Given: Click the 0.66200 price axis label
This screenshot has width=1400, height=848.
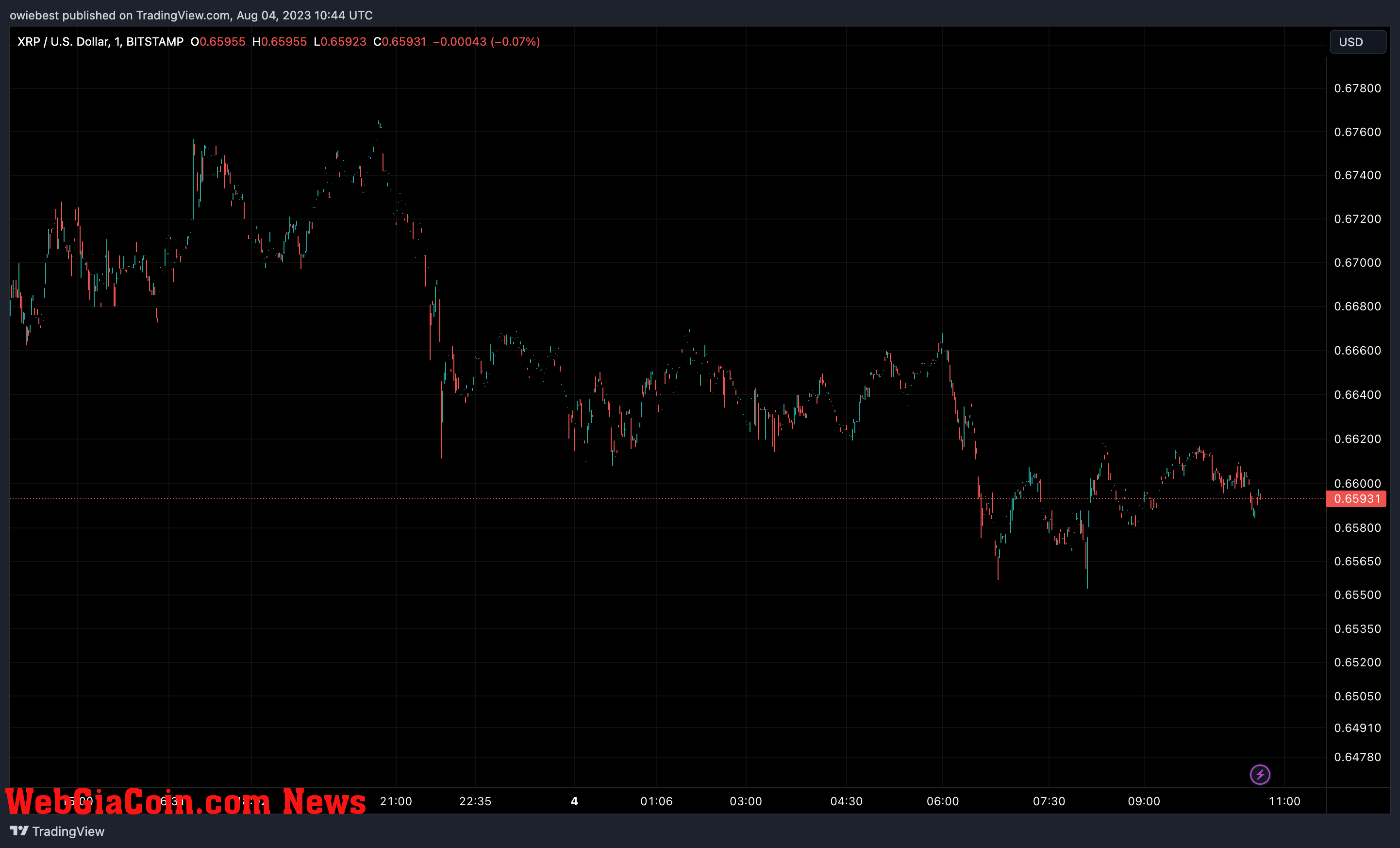Looking at the screenshot, I should click(1357, 439).
